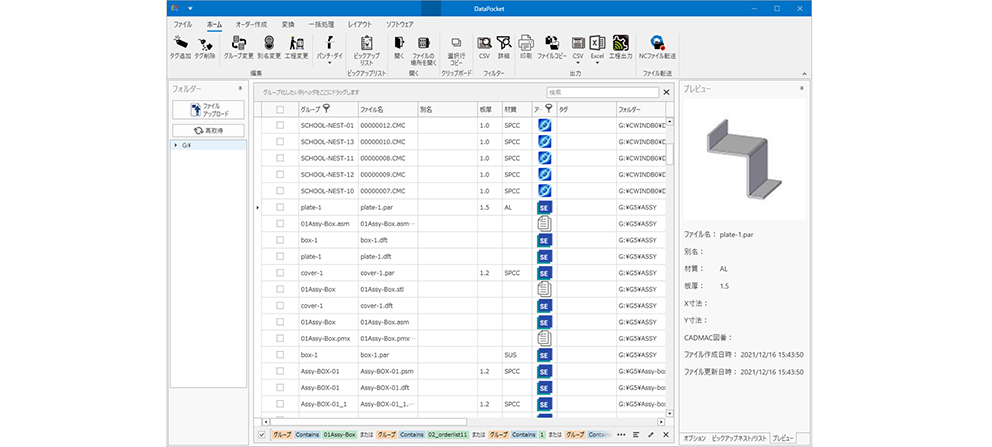Switch to the ソフトウェア tab

pyautogui.click(x=400, y=24)
